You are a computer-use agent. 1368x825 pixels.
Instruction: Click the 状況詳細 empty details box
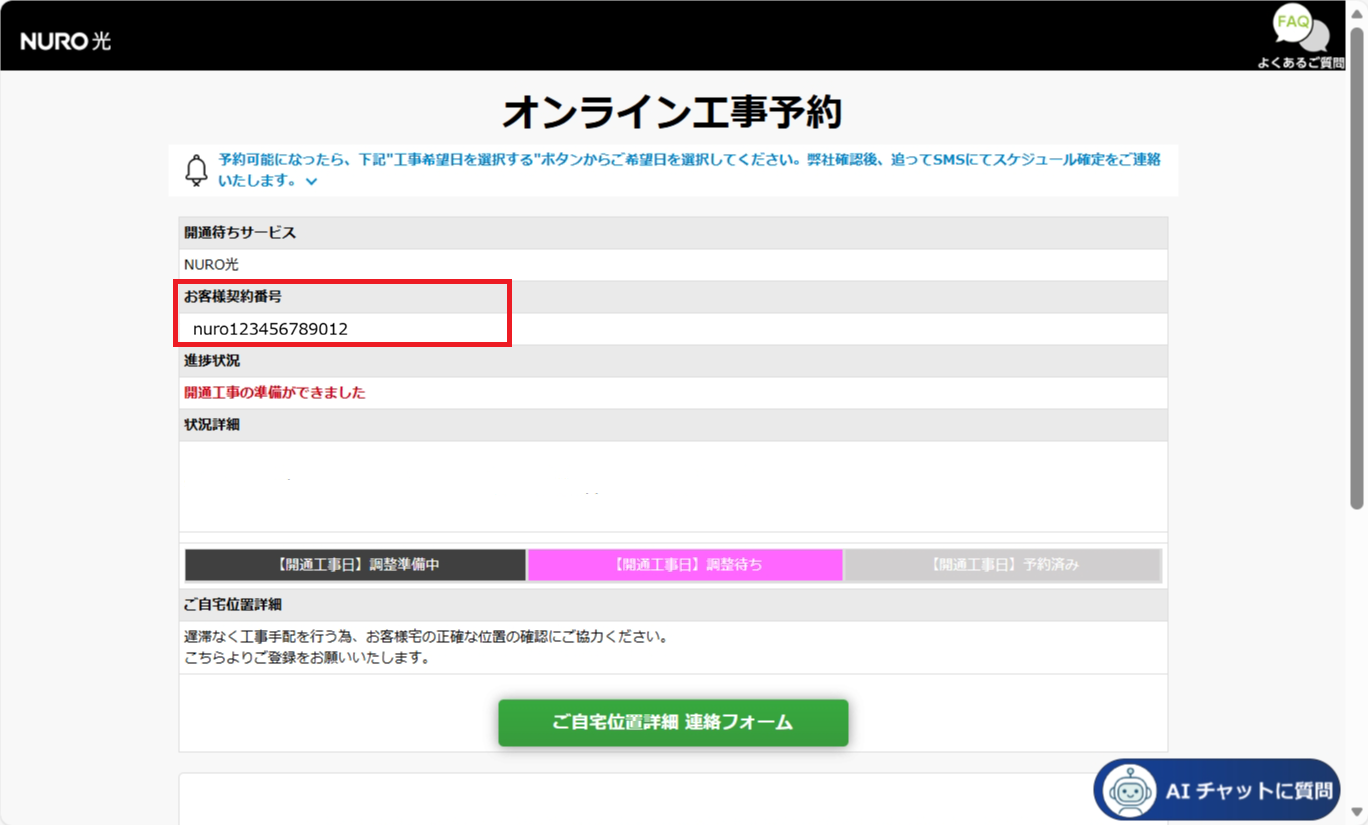673,486
